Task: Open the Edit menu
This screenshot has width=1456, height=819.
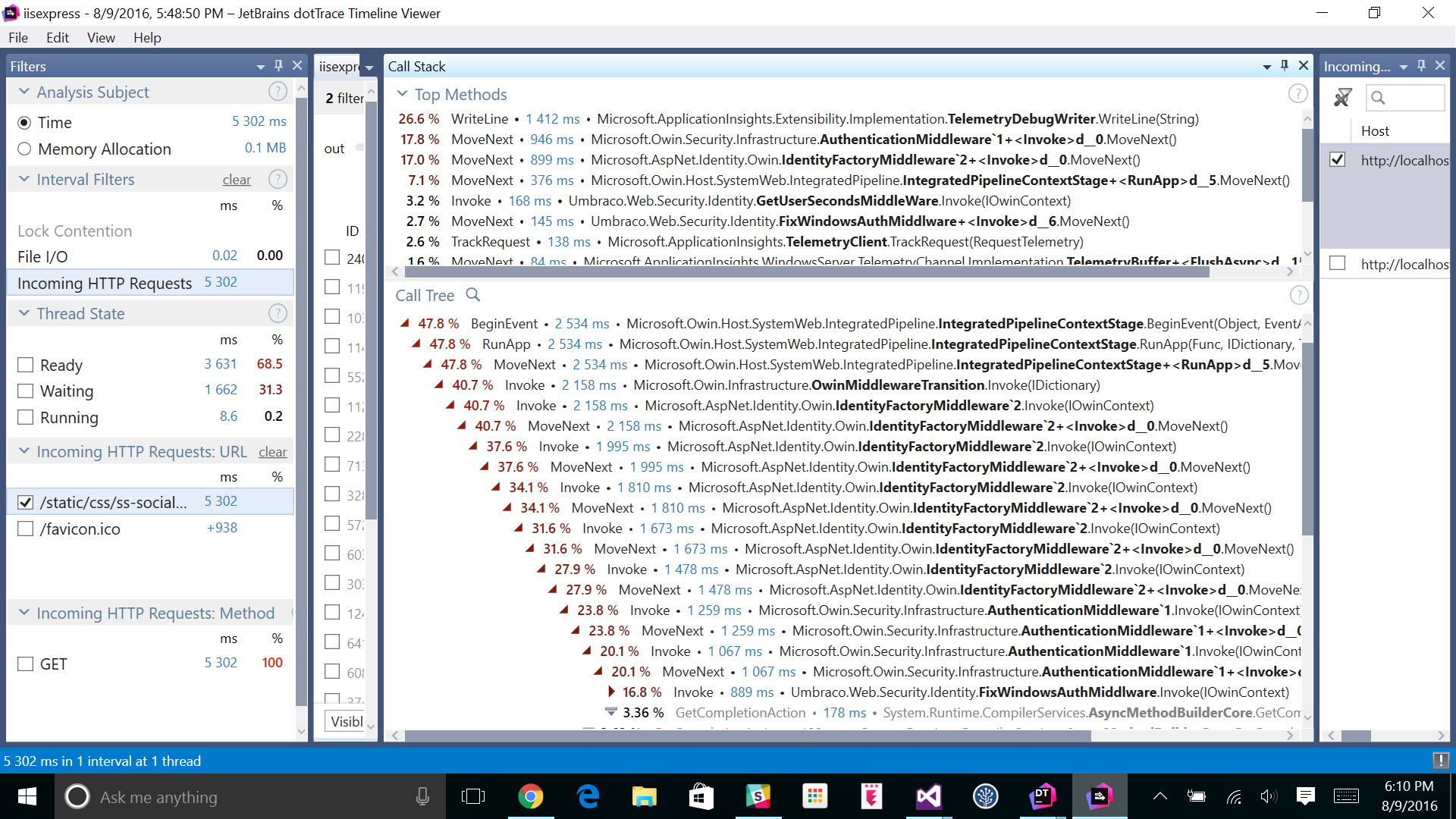Action: (57, 37)
